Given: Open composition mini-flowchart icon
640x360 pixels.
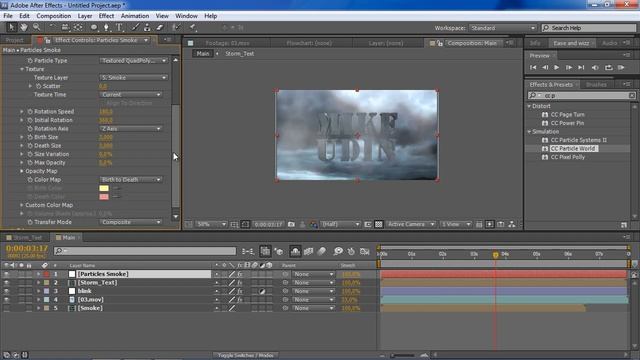Looking at the screenshot, I should (x=247, y=251).
